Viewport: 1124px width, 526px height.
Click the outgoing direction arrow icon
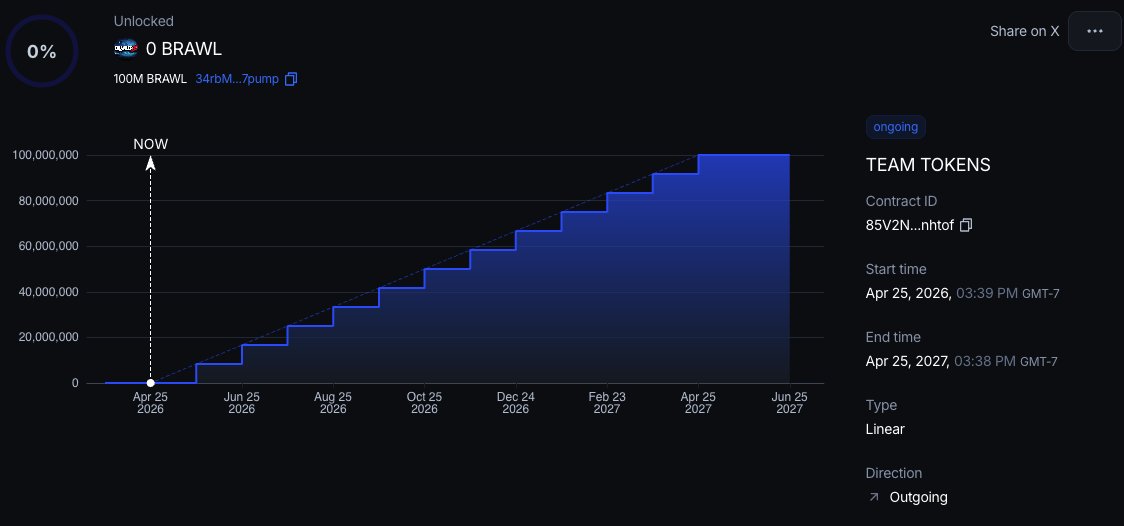tap(873, 497)
